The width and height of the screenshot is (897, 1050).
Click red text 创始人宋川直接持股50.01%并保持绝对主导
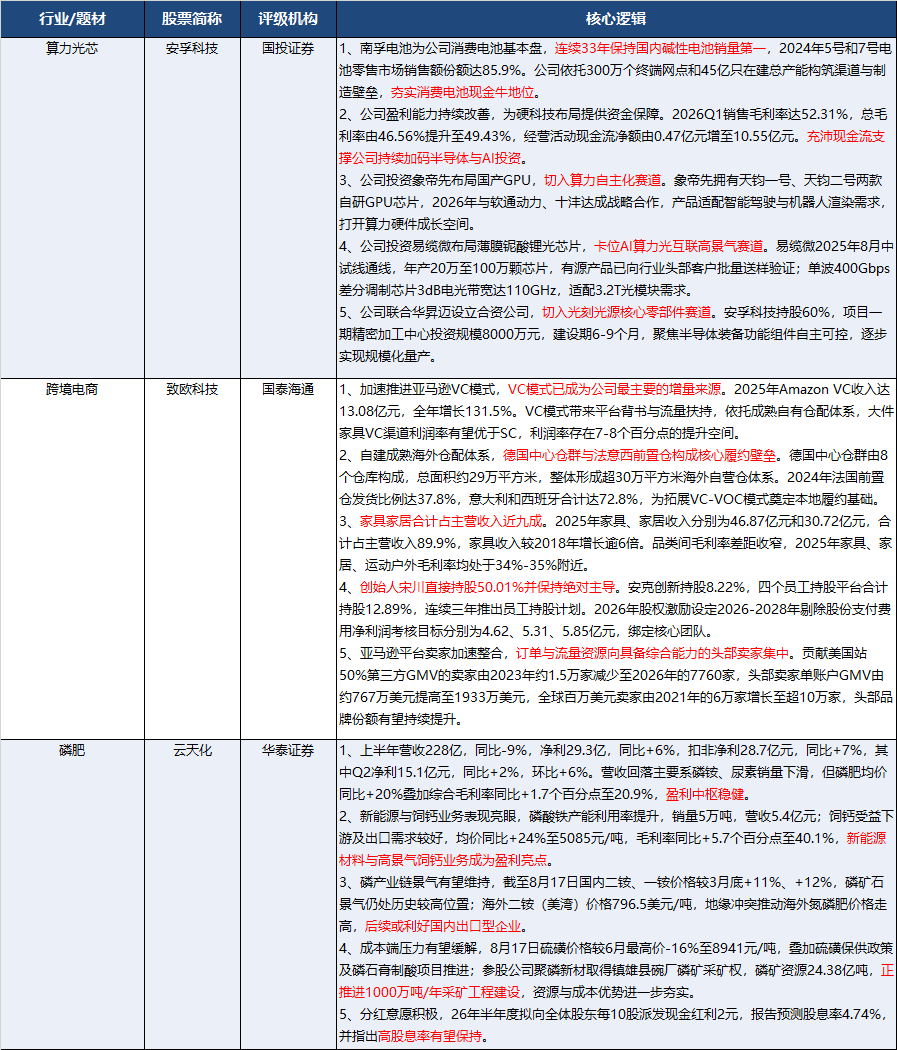tap(487, 587)
